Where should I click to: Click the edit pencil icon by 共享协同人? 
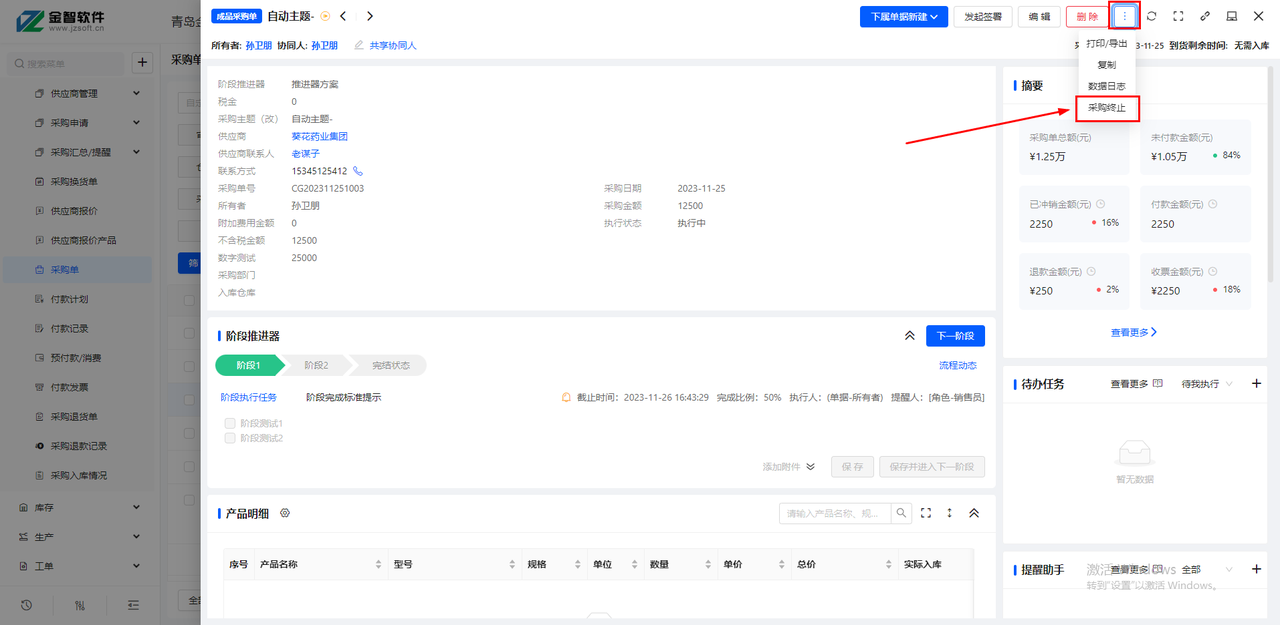(359, 45)
